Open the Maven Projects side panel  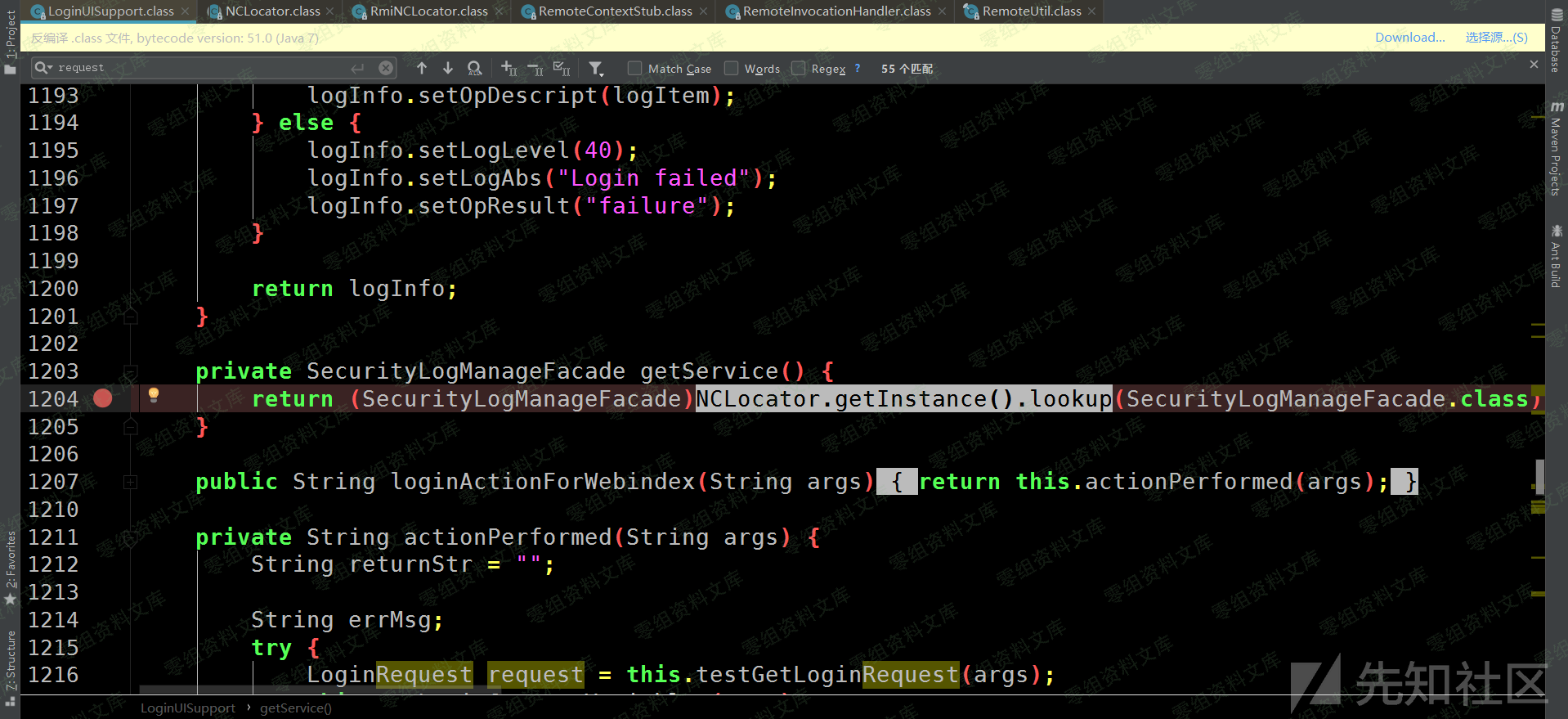(x=1556, y=151)
